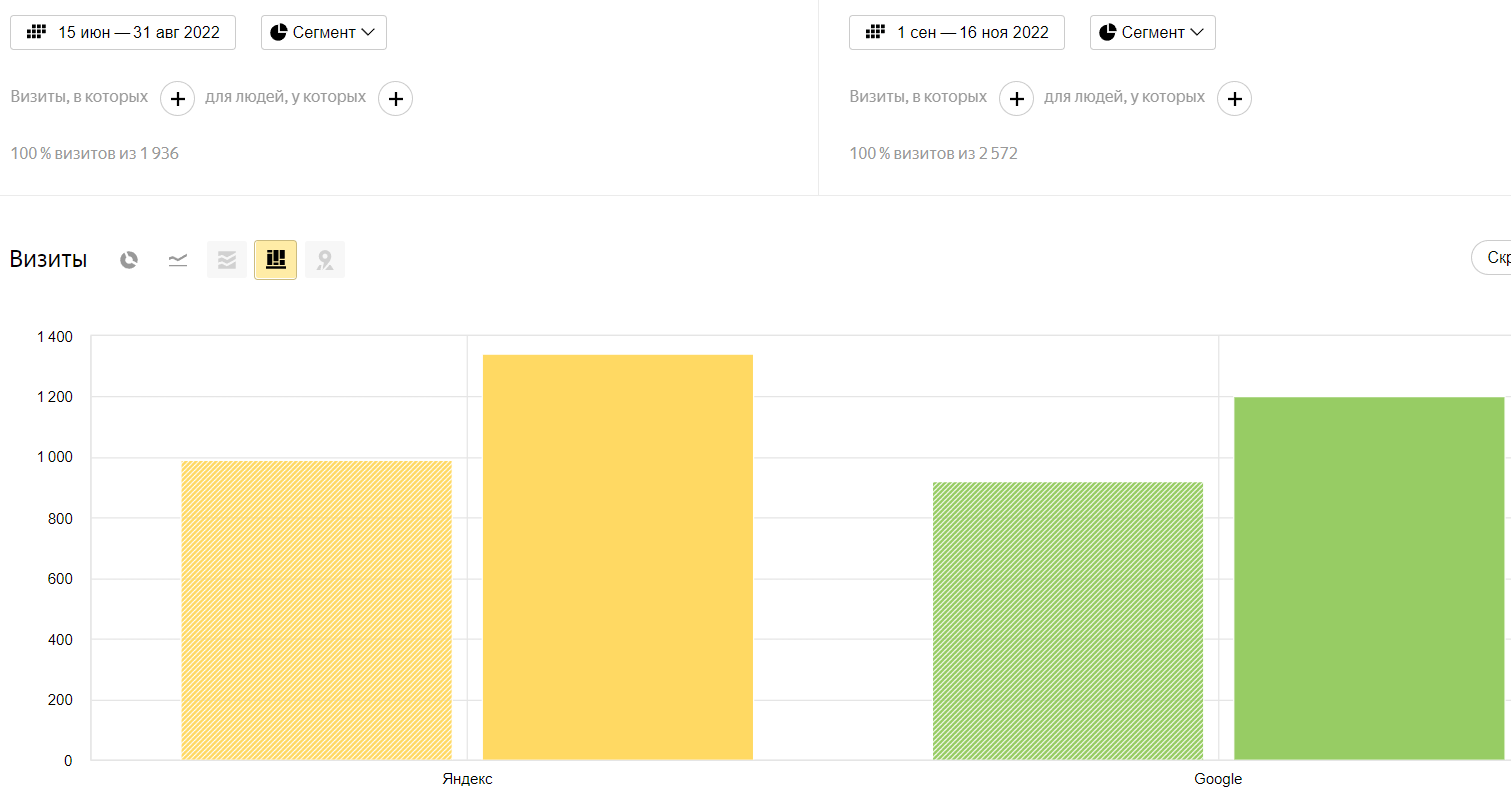This screenshot has height=804, width=1511.
Task: Open the 1 сен — 16 ноя 2022 date picker
Action: coord(957,32)
